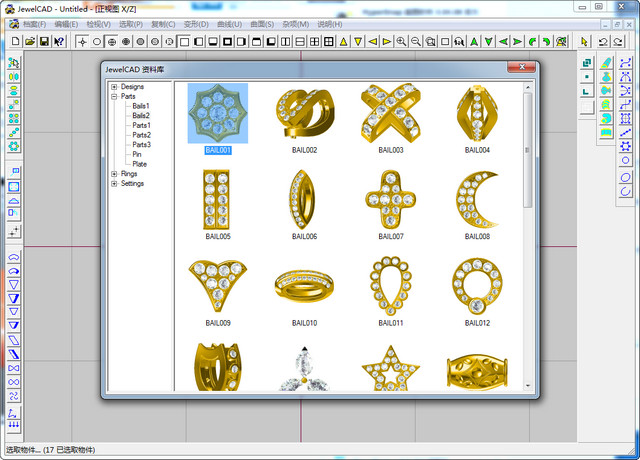640x460 pixels.
Task: Click the Zoom In magnifier icon
Action: 401,41
